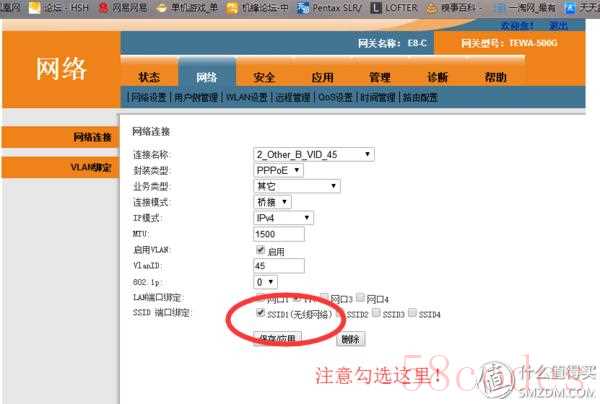Toggle the 启用 VLAN checkbox
600x404 pixels.
click(260, 250)
